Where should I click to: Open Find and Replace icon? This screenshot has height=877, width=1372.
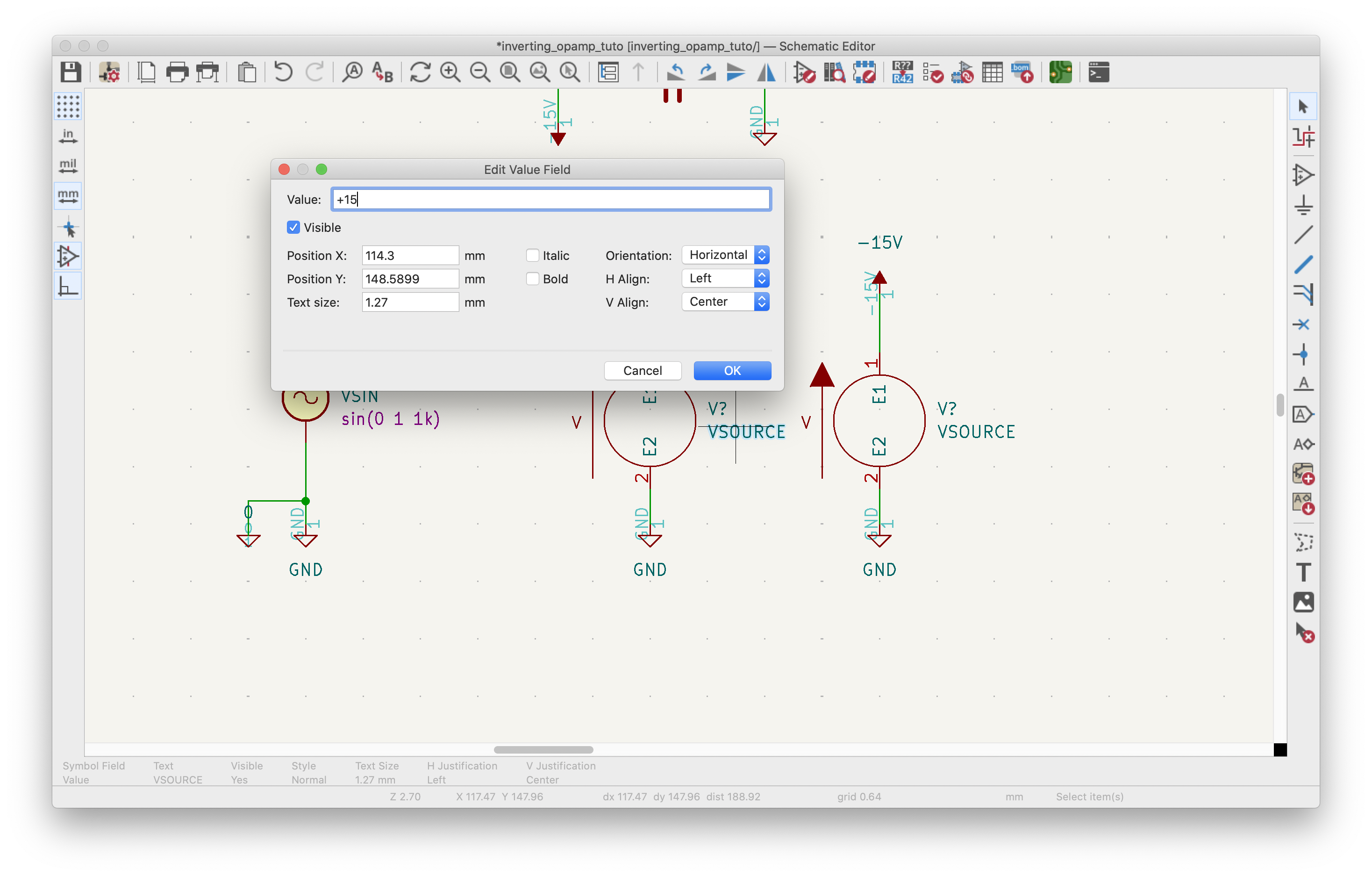(x=383, y=72)
